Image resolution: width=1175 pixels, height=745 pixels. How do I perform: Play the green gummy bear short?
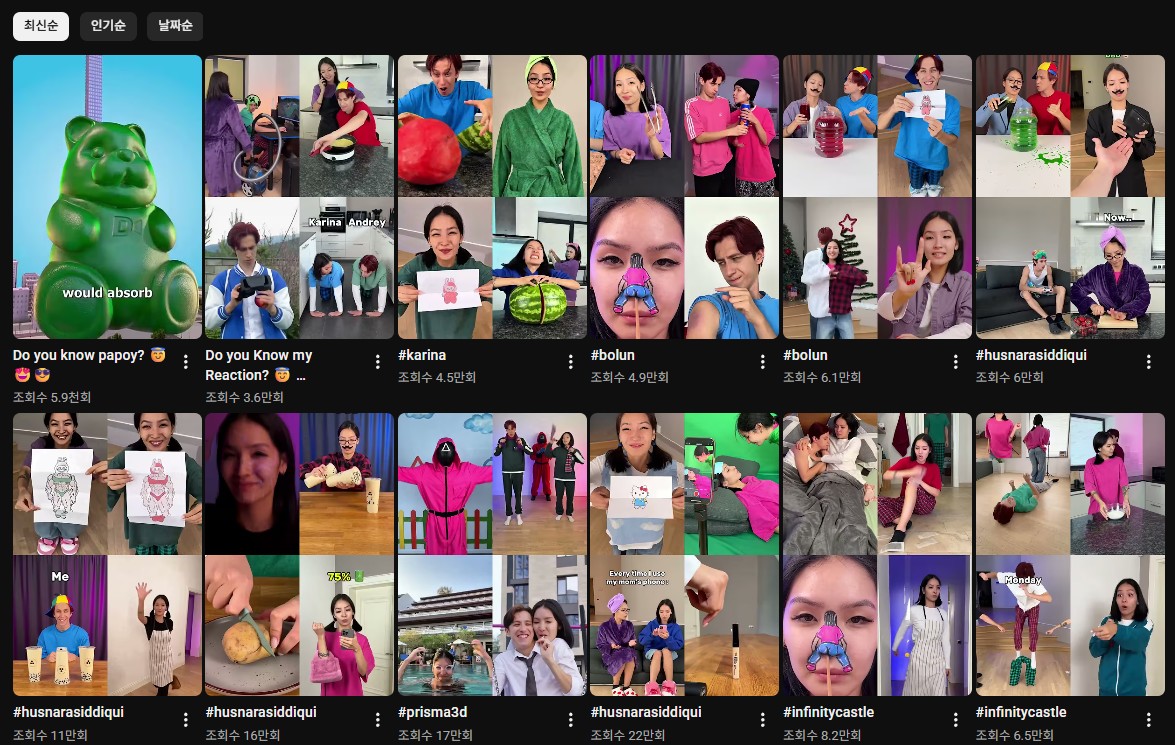[108, 197]
